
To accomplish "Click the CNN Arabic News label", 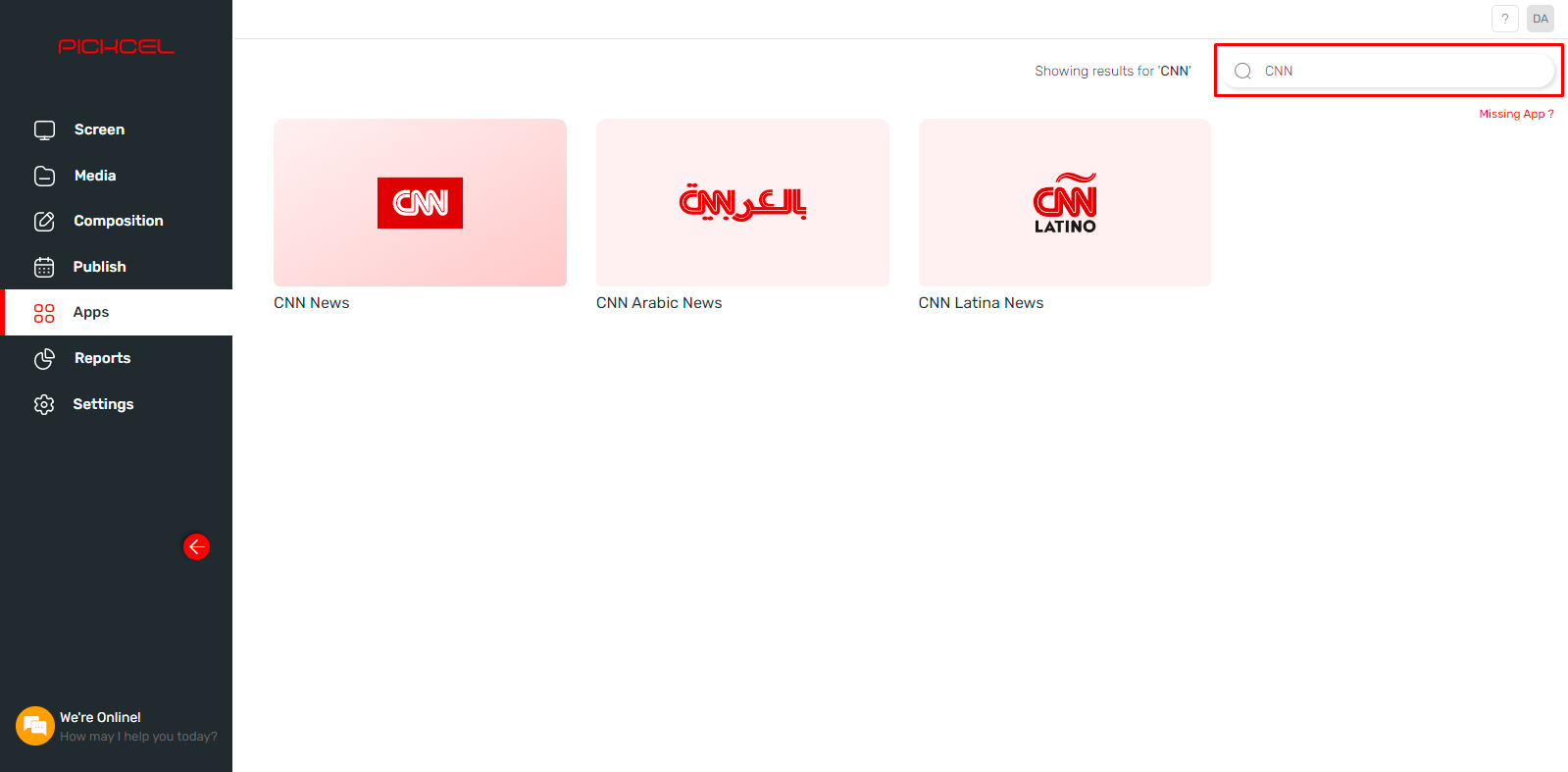I will point(659,303).
